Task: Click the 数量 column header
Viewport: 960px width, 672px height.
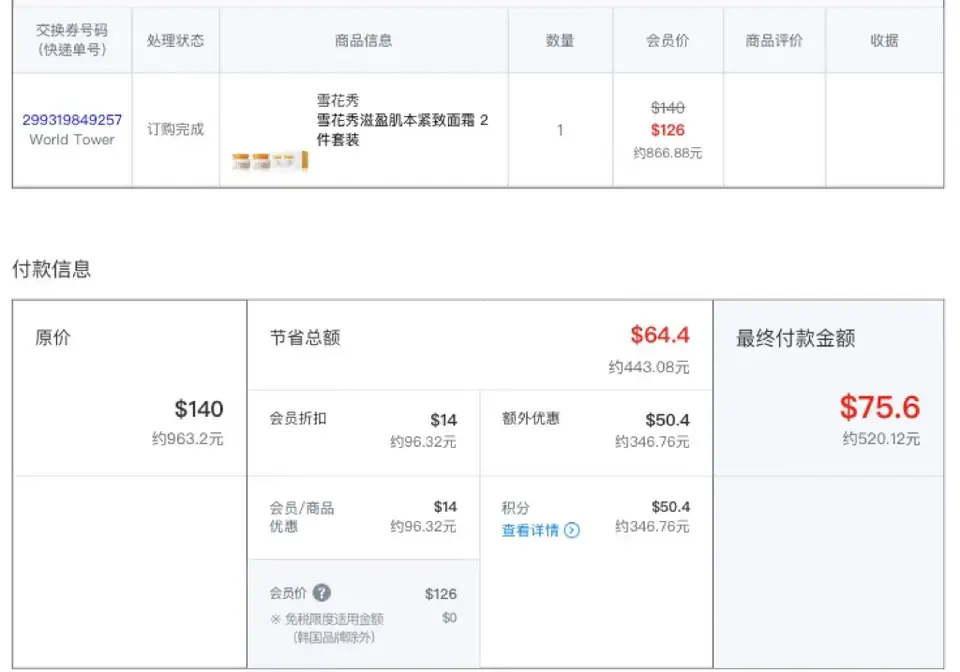Action: point(560,40)
